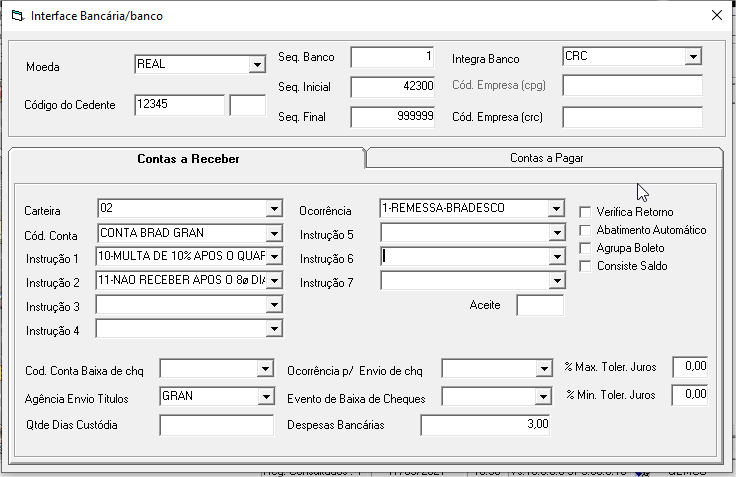Open the Ocorrência dropdown with REMESSA-BRADESCO

click(x=556, y=208)
